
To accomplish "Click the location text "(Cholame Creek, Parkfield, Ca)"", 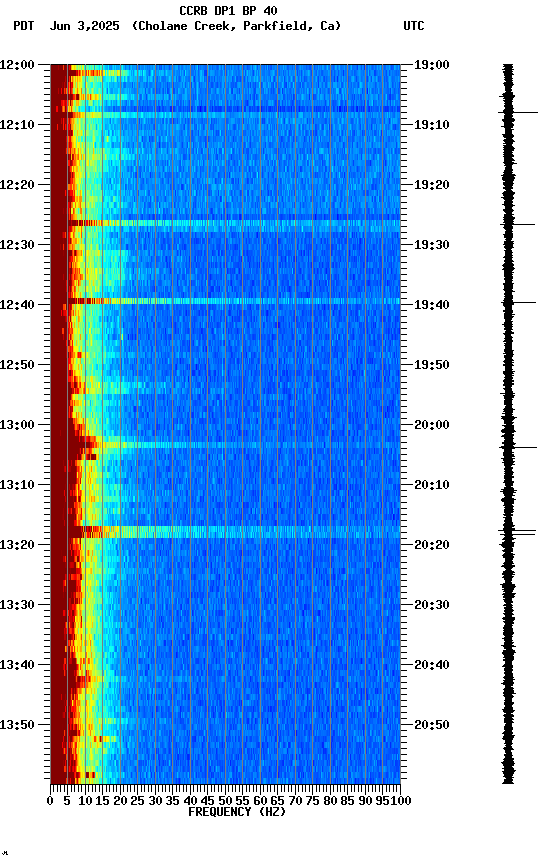I will pyautogui.click(x=236, y=26).
